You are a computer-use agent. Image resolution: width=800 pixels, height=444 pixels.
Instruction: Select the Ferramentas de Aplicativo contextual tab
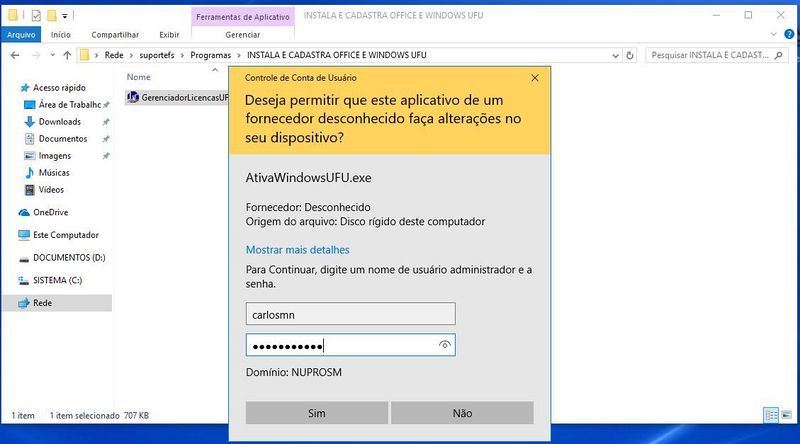click(242, 17)
